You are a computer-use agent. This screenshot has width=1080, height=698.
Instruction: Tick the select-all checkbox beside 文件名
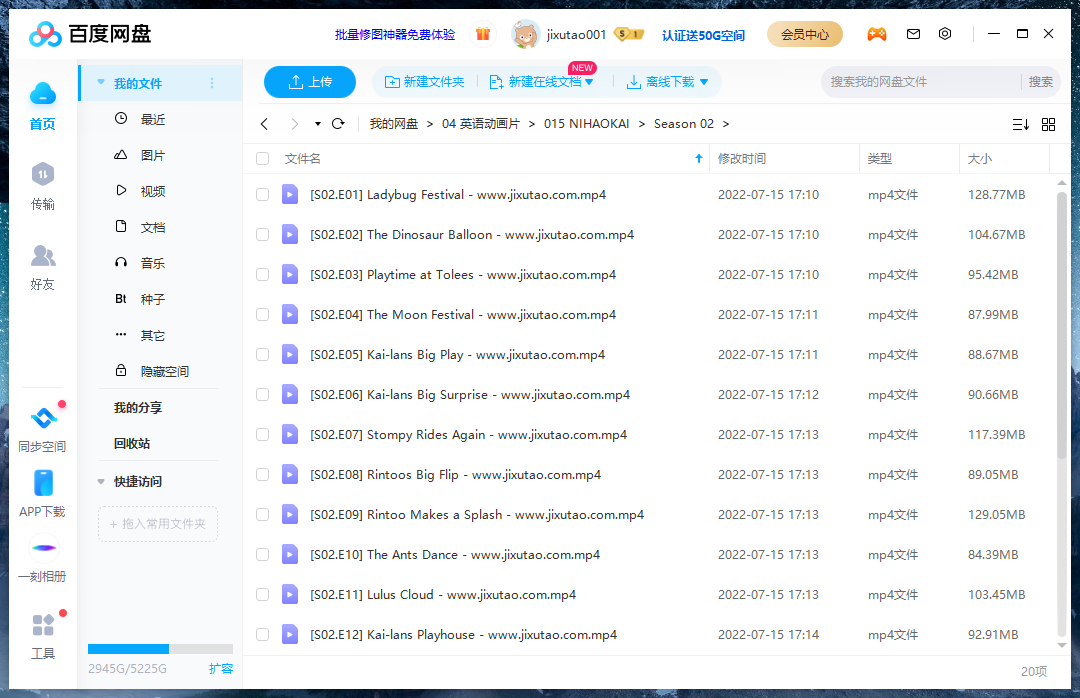(262, 159)
